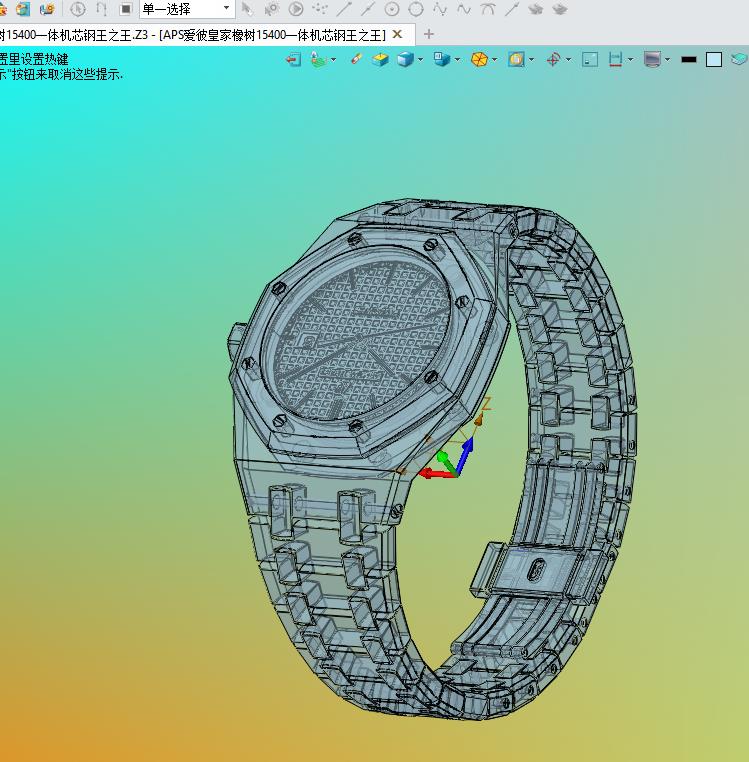Click the grayed arch curve icon
The height and width of the screenshot is (762, 749).
coord(488,9)
